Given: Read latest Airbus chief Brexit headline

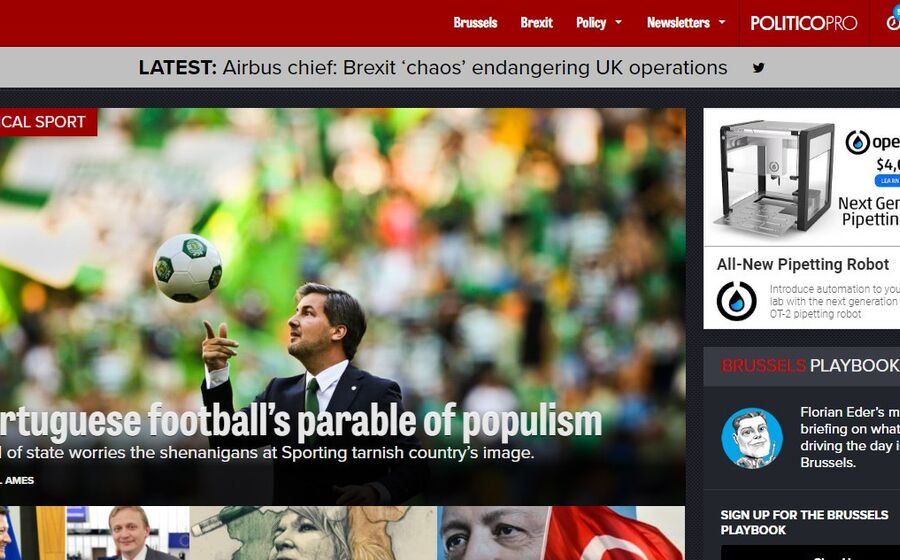Looking at the screenshot, I should tap(474, 68).
